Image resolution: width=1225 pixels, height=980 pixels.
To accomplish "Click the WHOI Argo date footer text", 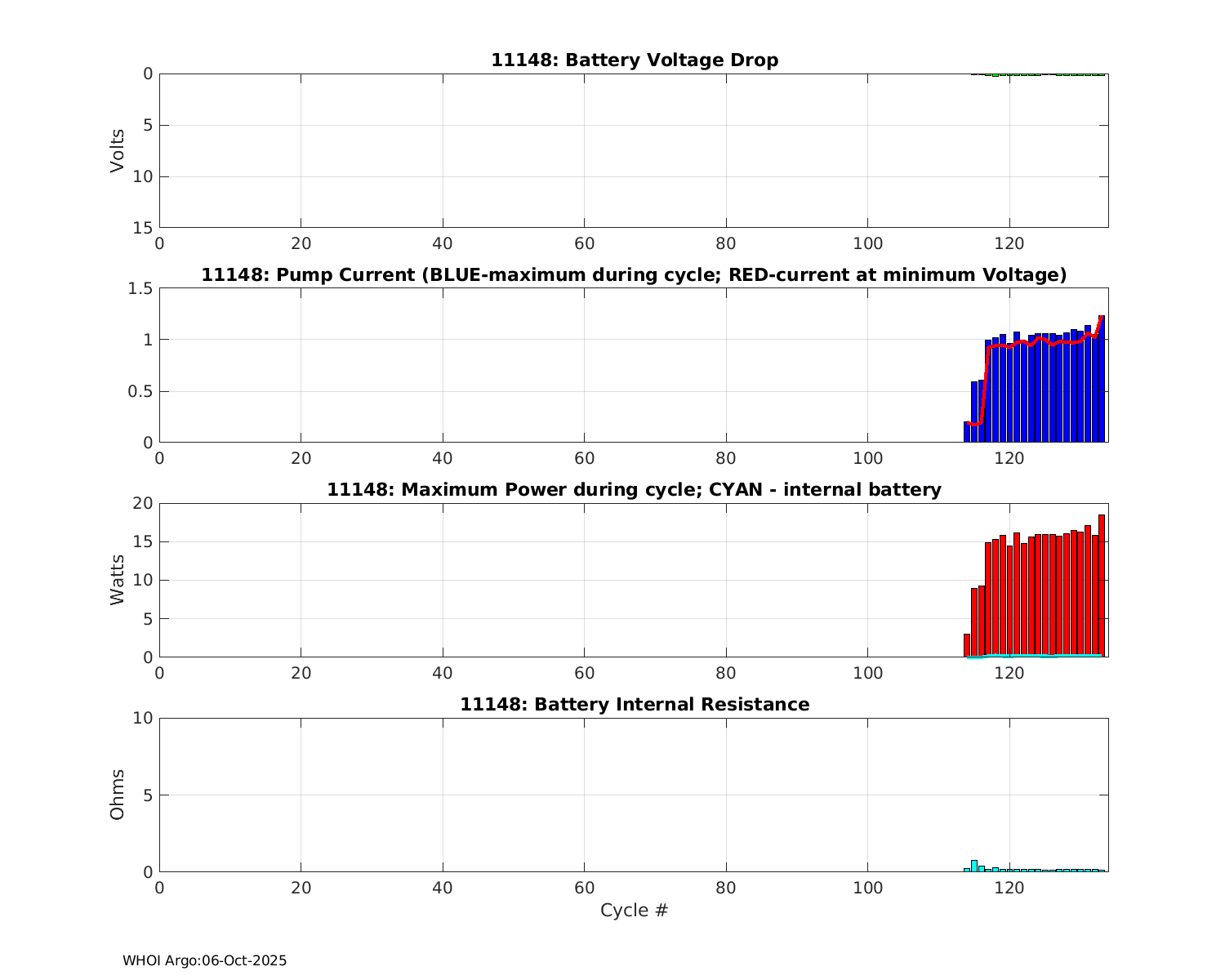I will click(x=204, y=961).
